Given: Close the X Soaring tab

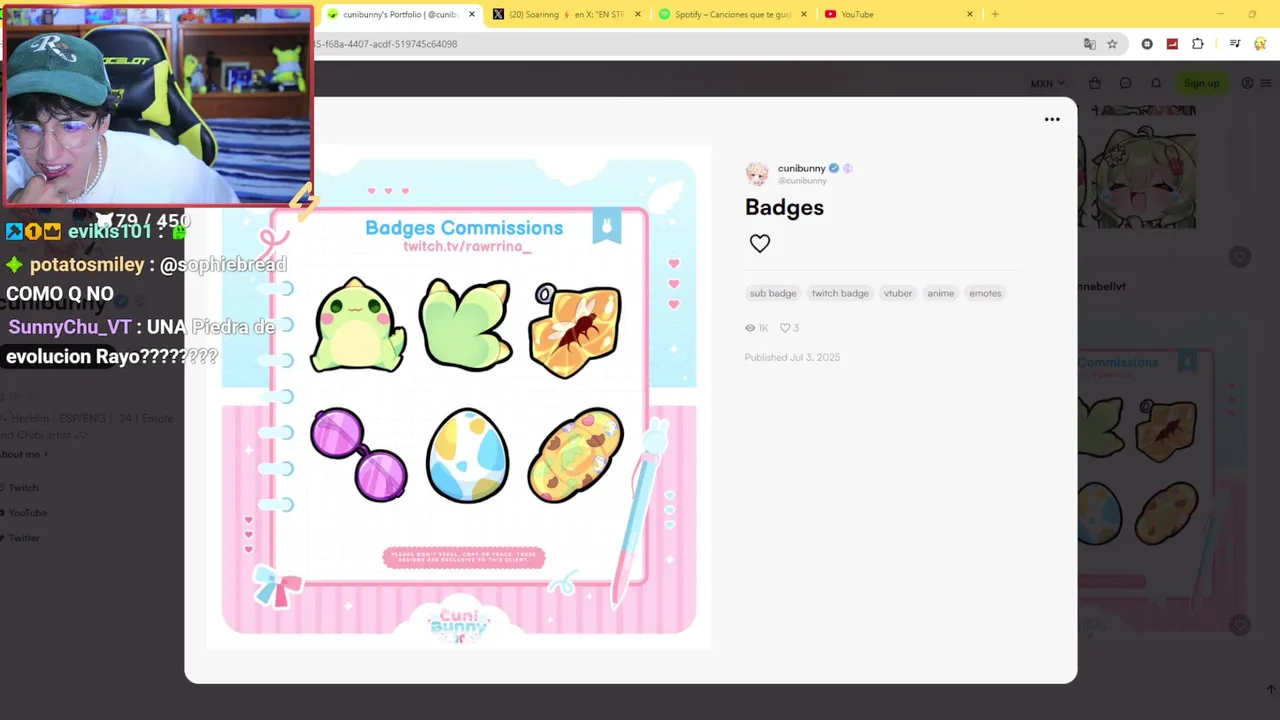Looking at the screenshot, I should (x=638, y=14).
